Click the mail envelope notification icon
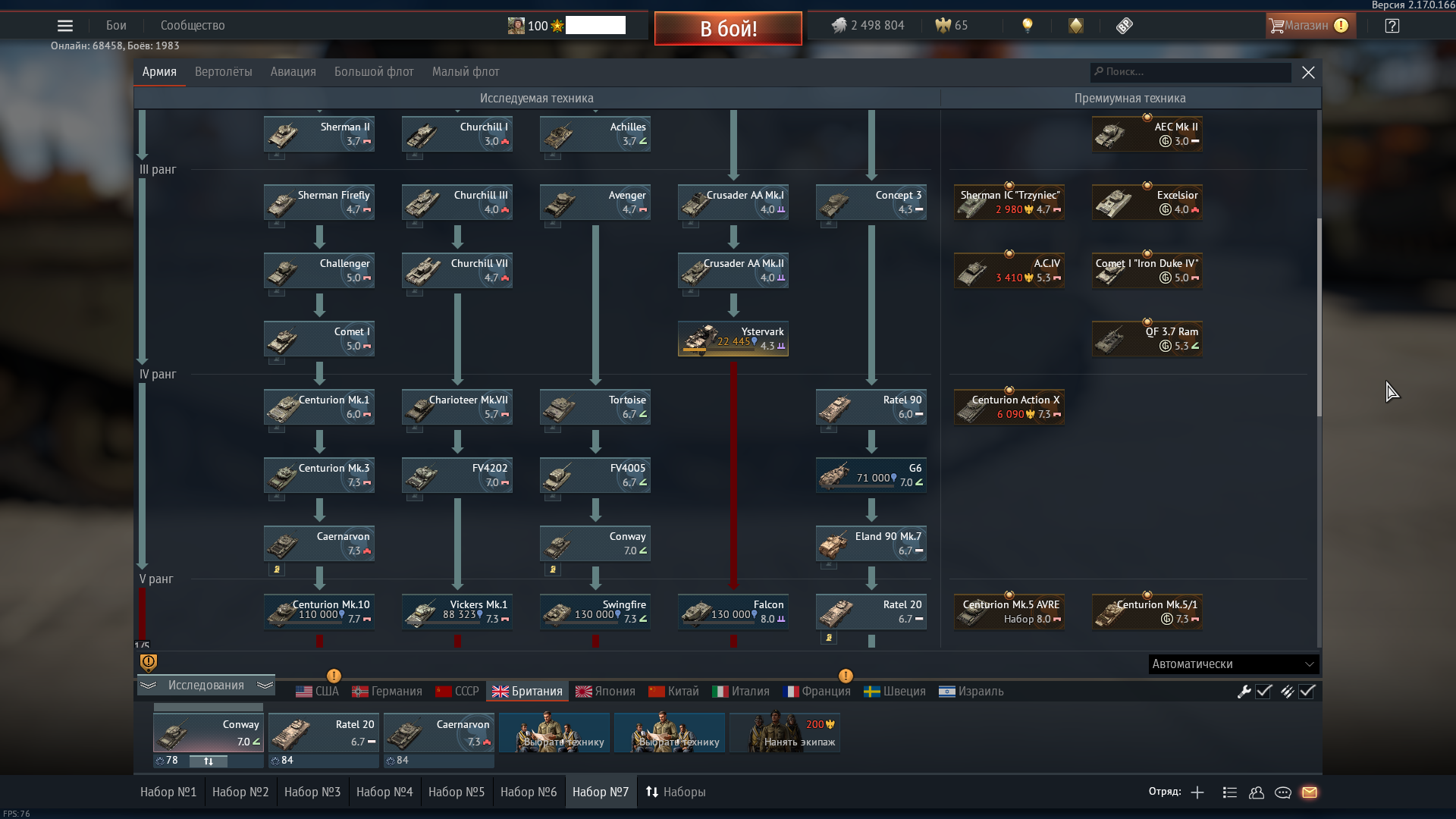The height and width of the screenshot is (819, 1456). 1310,792
